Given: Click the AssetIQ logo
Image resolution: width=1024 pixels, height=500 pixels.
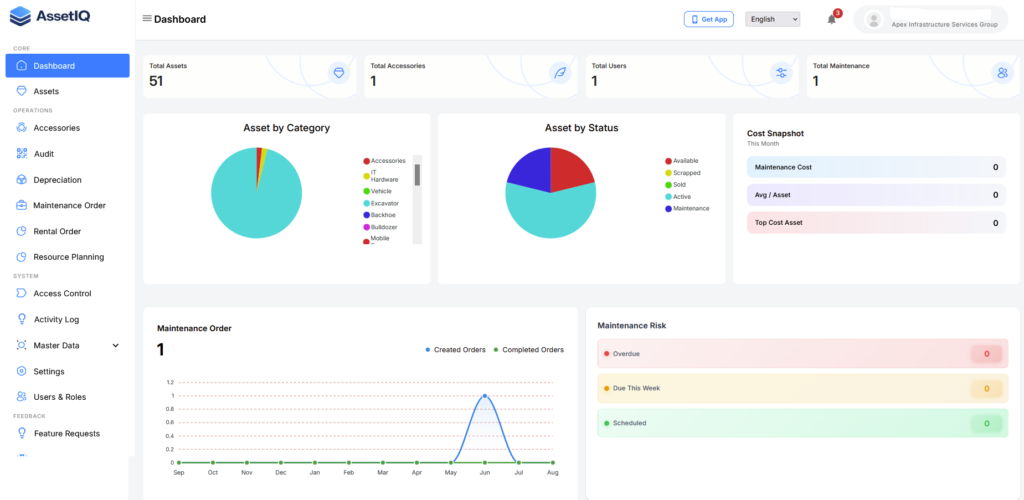Looking at the screenshot, I should pyautogui.click(x=50, y=15).
